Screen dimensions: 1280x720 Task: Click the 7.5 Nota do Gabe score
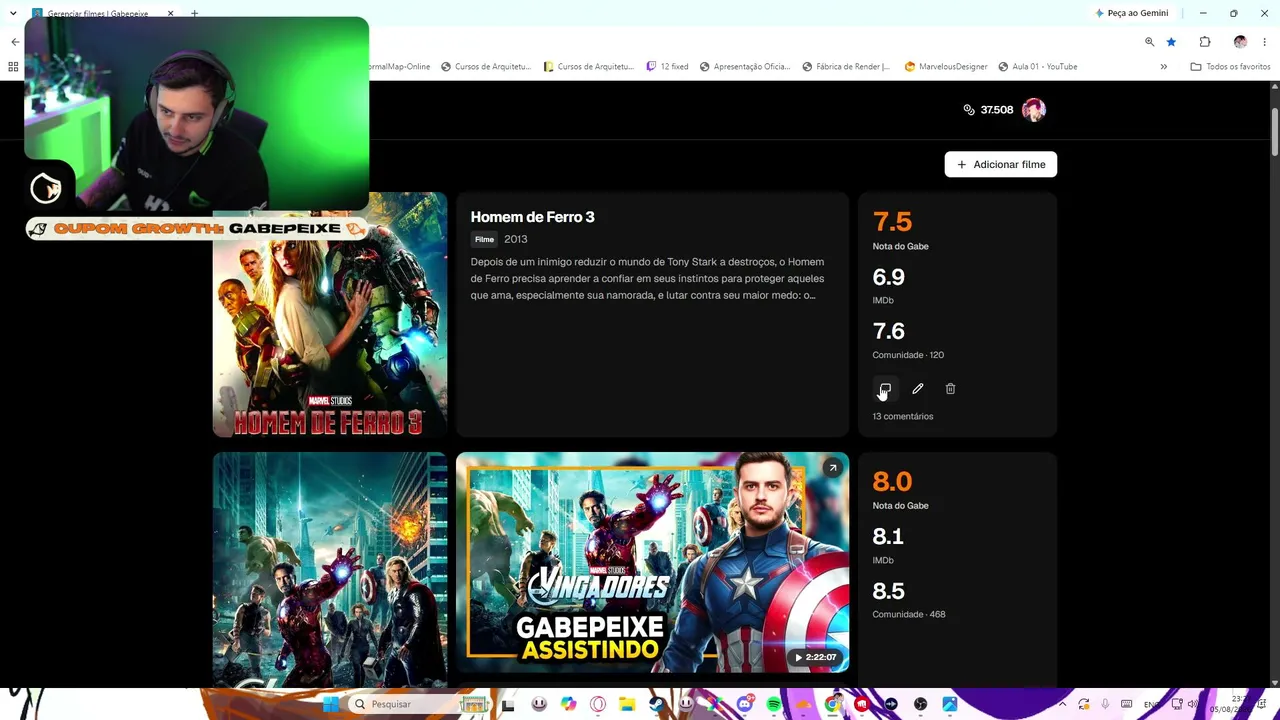click(892, 222)
